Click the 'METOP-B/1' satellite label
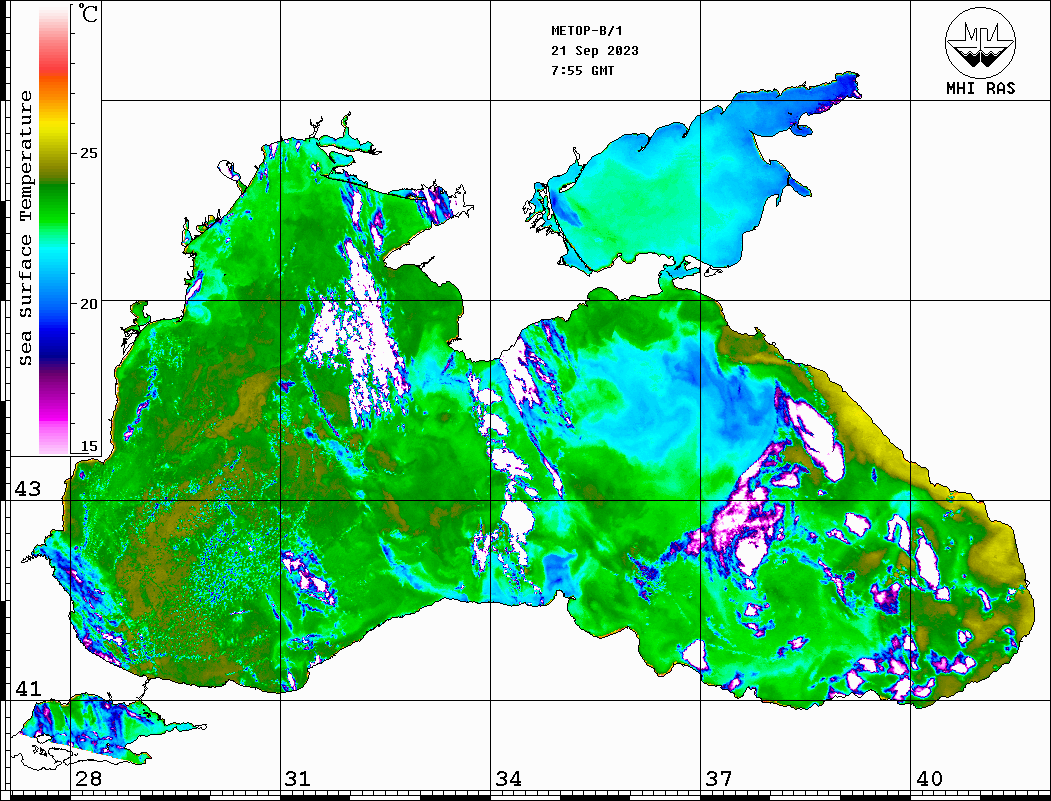1051x801 pixels. pyautogui.click(x=586, y=31)
